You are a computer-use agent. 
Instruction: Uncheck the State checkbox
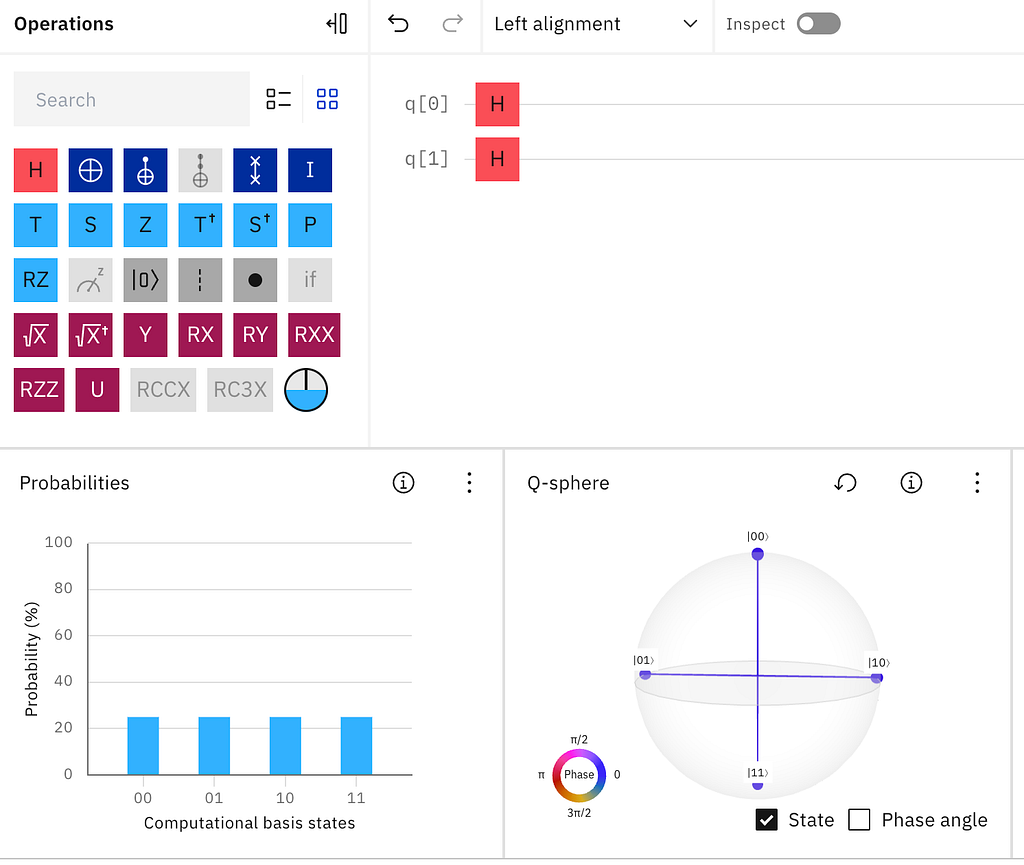[767, 820]
